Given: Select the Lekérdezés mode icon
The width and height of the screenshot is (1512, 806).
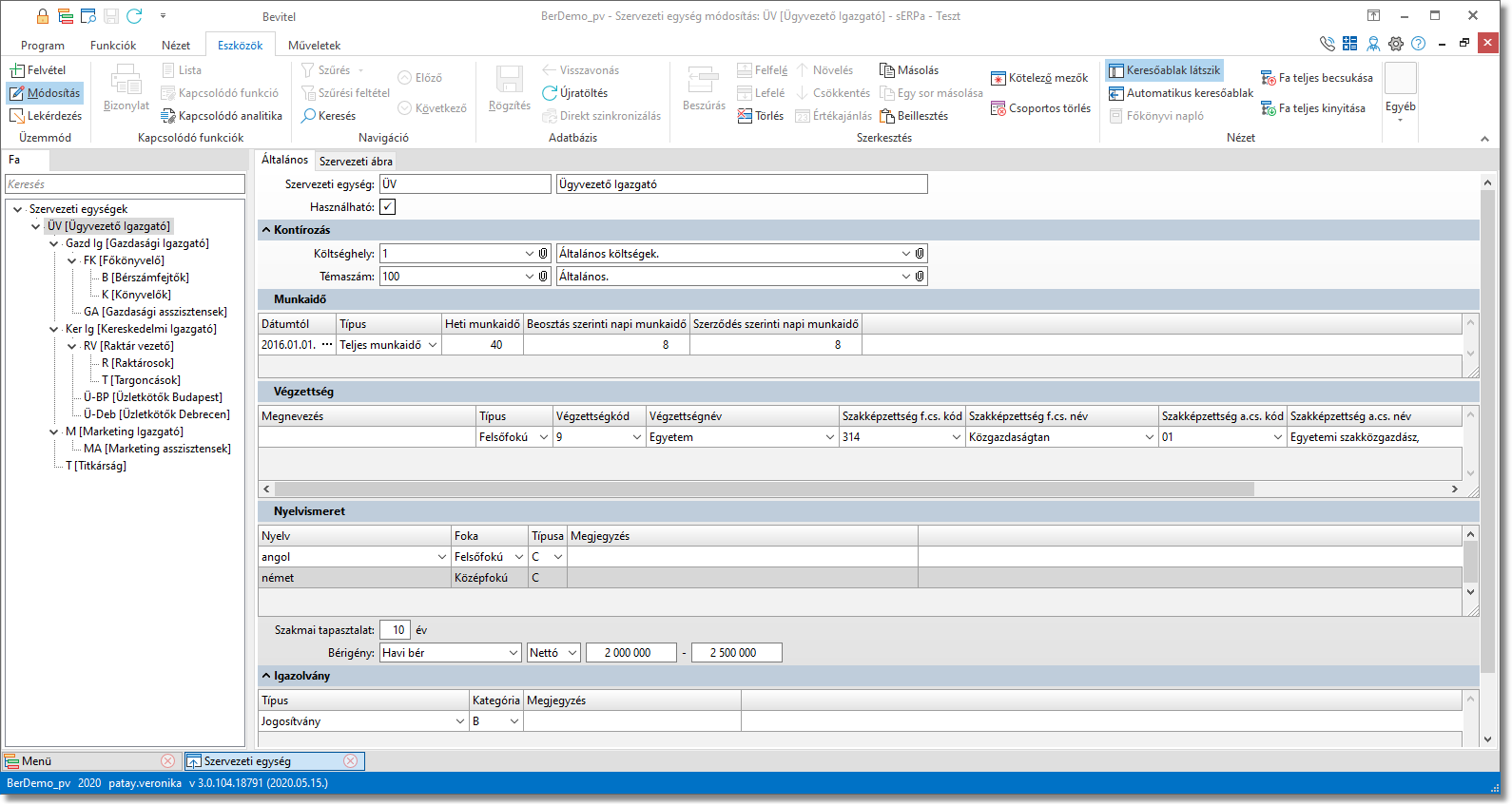Looking at the screenshot, I should point(17,116).
